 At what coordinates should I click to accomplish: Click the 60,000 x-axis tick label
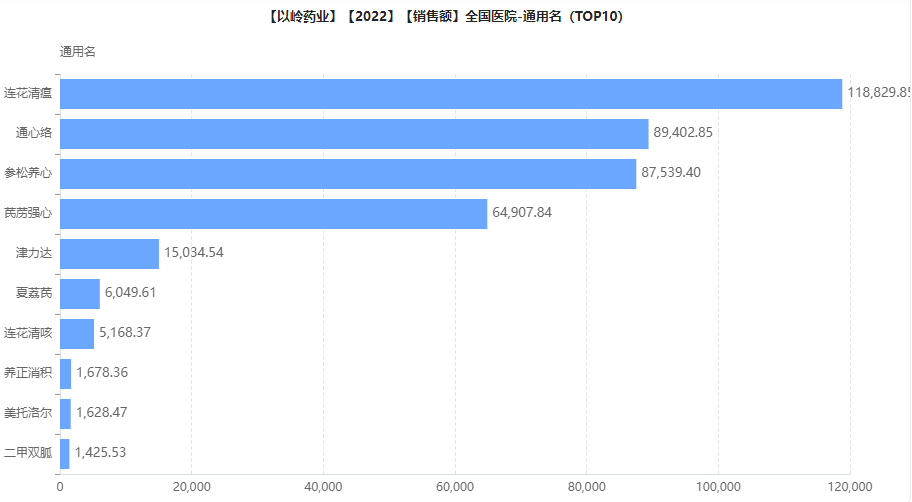pos(455,487)
